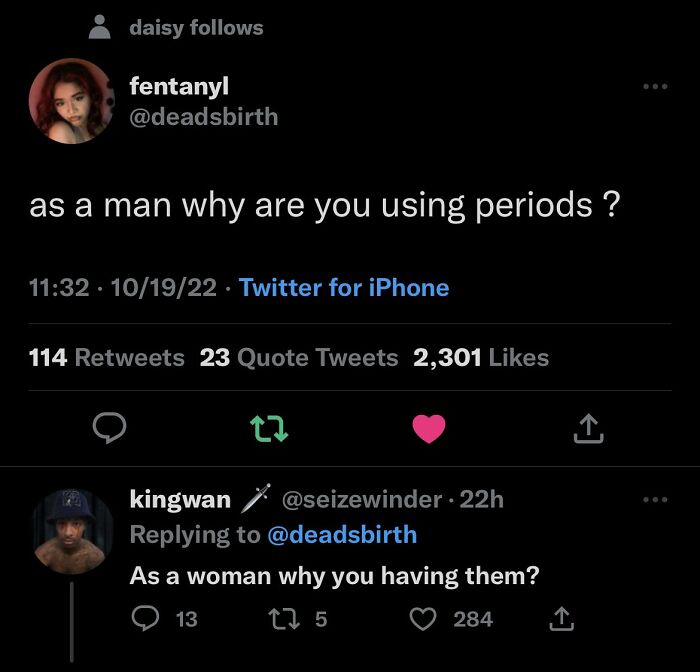The width and height of the screenshot is (700, 672).
Task: Open the @deadsbirth handle under fentanyl
Action: click(x=204, y=117)
